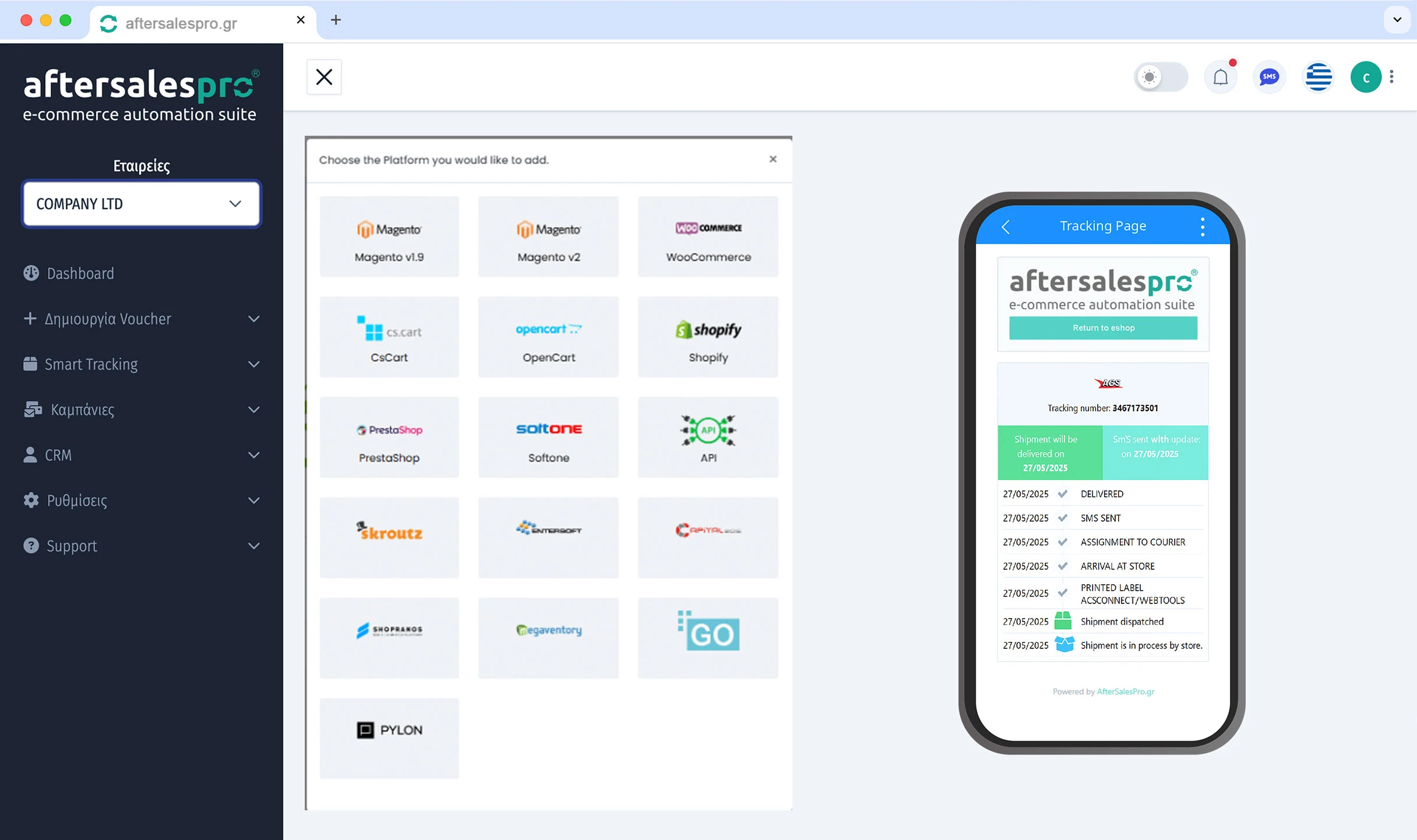The height and width of the screenshot is (840, 1417).
Task: Click Shipment dispatched status row
Action: (x=1103, y=622)
